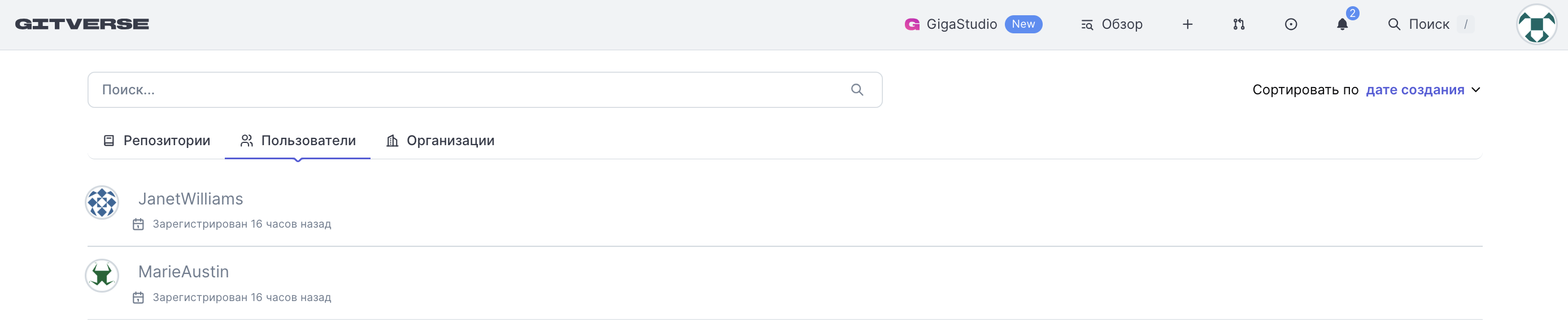Screen dimensions: 1568x331
Task: Click the sort dropdown chevron arrow
Action: click(1475, 90)
